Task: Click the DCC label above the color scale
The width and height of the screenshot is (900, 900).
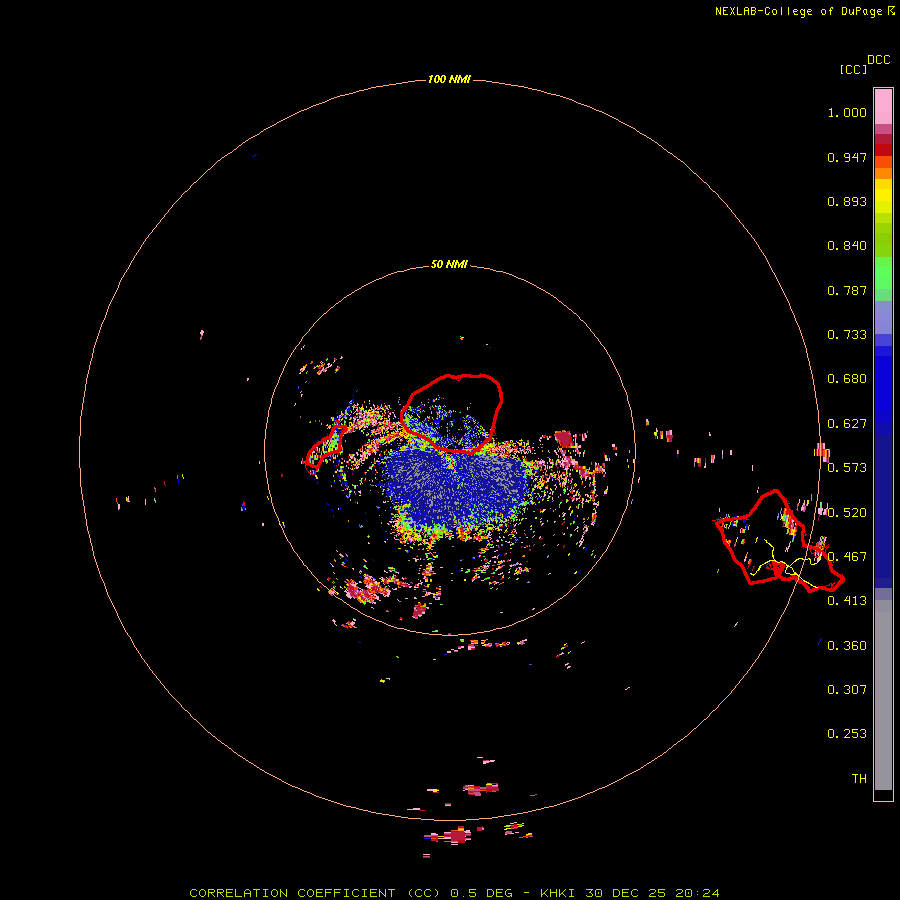Action: click(x=879, y=60)
